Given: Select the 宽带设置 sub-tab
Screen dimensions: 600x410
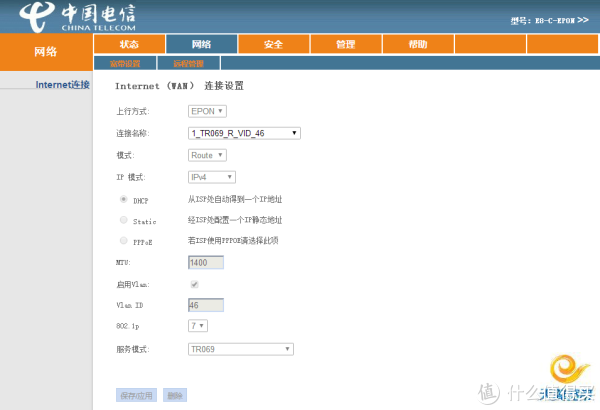Looking at the screenshot, I should tap(125, 63).
